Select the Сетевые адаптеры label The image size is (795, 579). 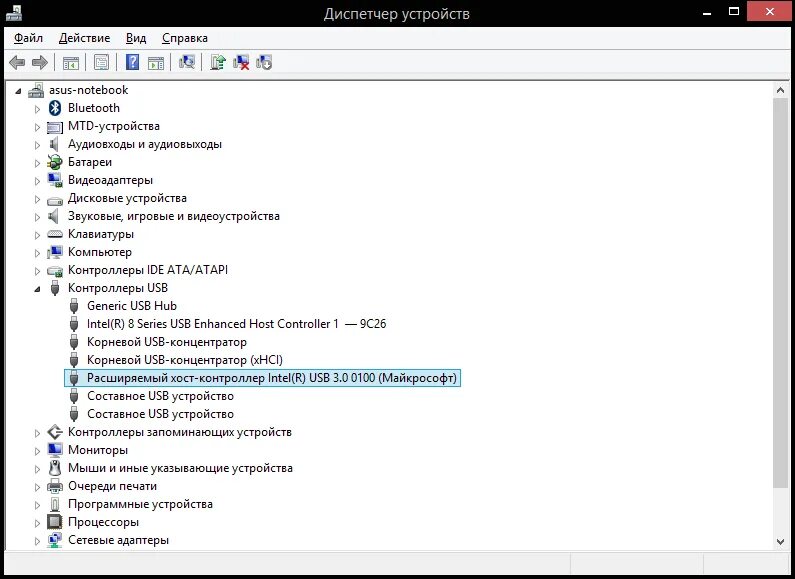click(118, 540)
